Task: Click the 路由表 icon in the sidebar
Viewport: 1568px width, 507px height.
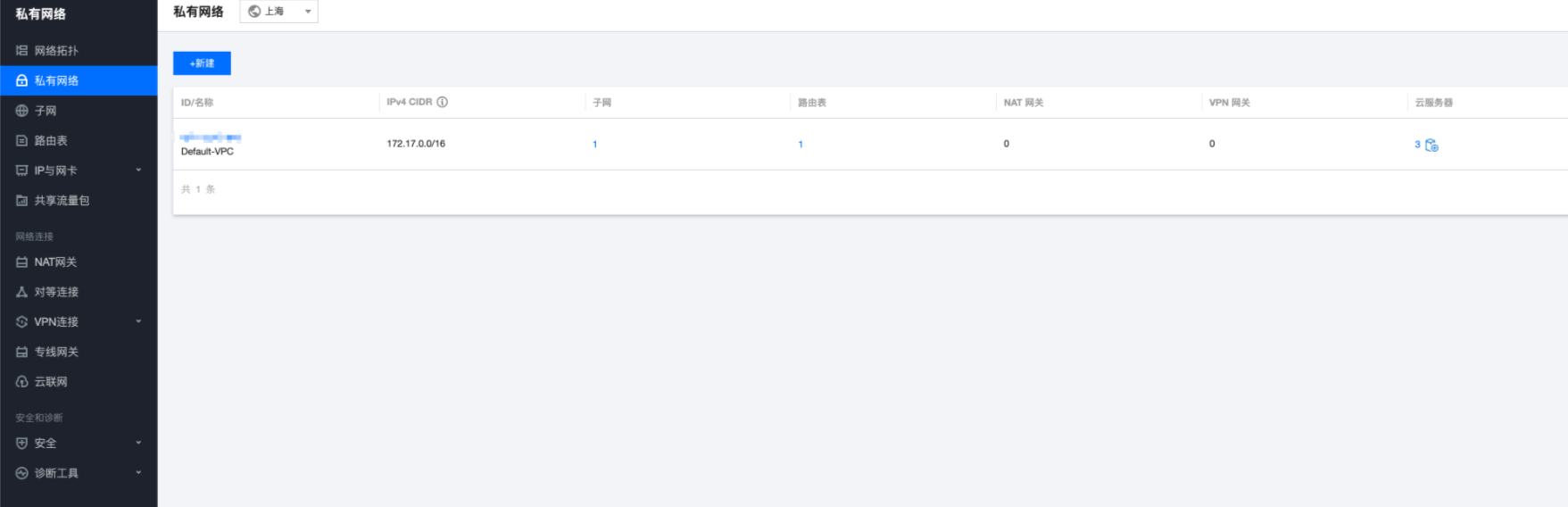Action: pyautogui.click(x=21, y=140)
